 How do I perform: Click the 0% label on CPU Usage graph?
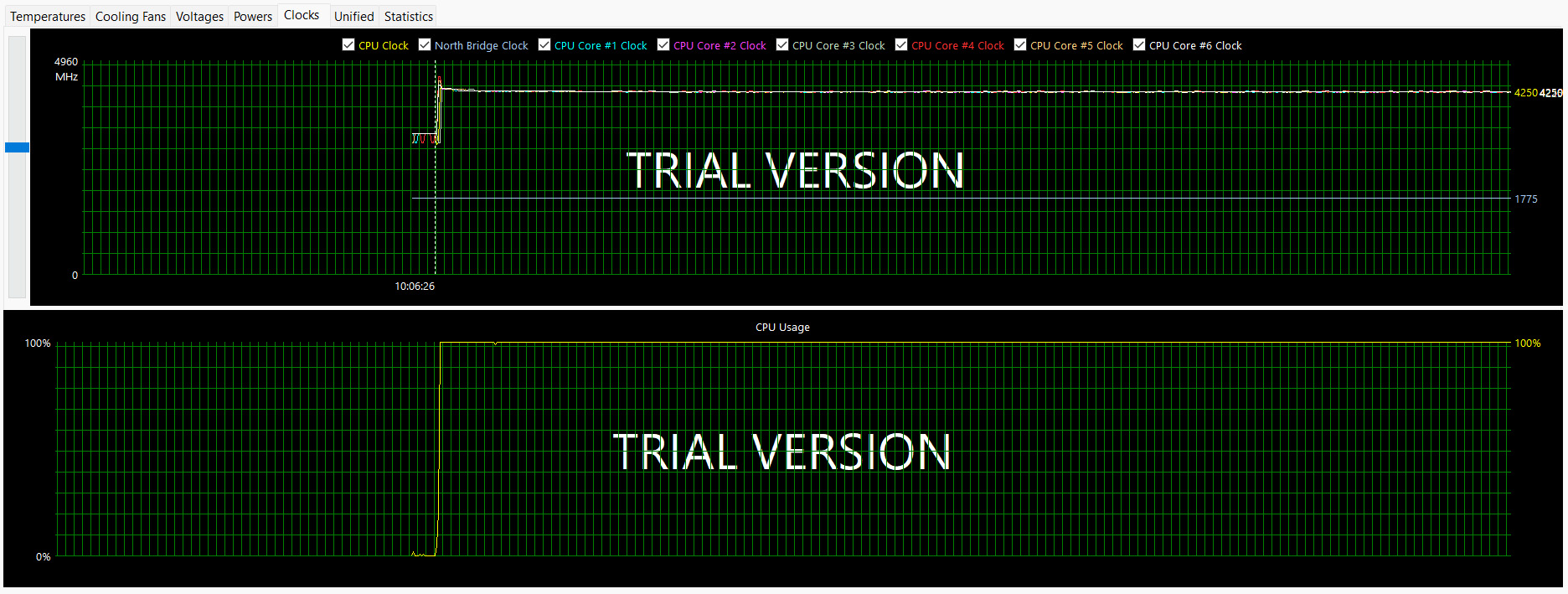pyautogui.click(x=44, y=557)
